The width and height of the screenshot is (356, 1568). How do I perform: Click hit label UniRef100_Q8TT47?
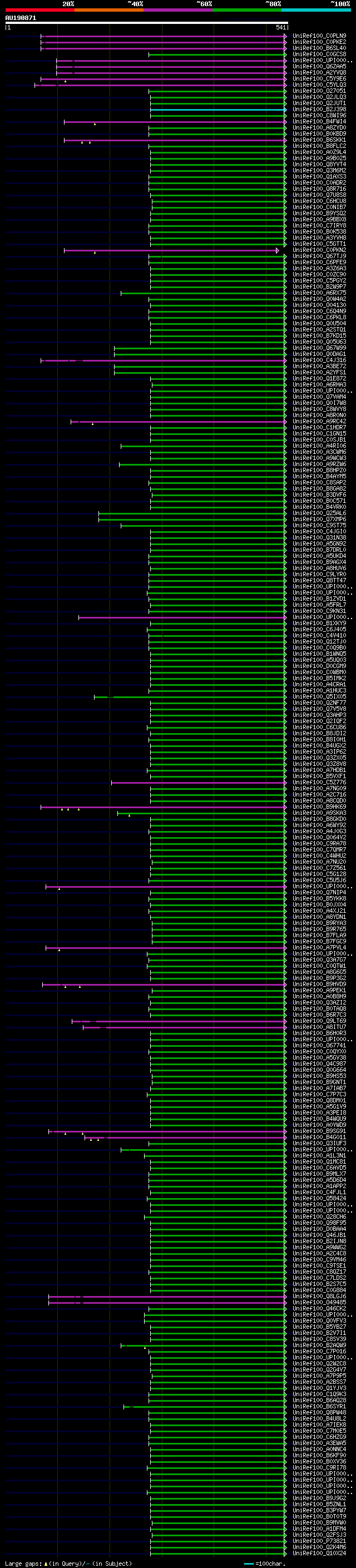tap(319, 581)
